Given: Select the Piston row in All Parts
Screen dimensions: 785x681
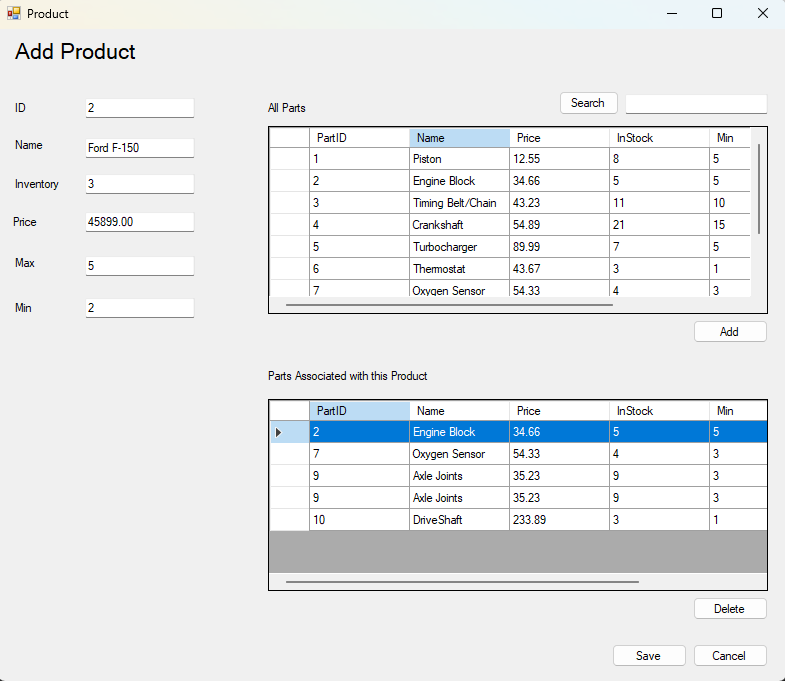Looking at the screenshot, I should tap(510, 159).
